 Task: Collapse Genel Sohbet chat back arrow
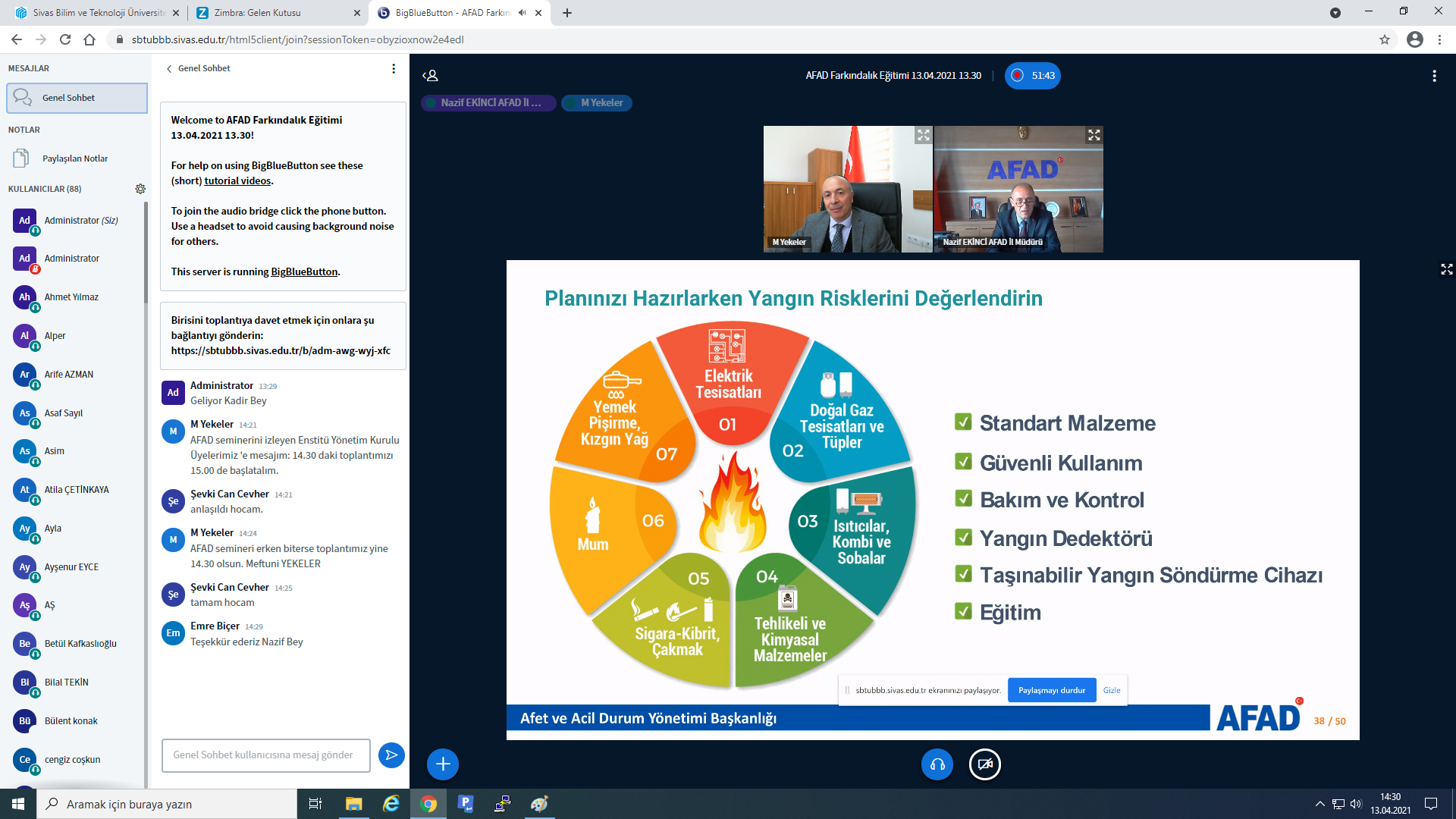coord(169,68)
